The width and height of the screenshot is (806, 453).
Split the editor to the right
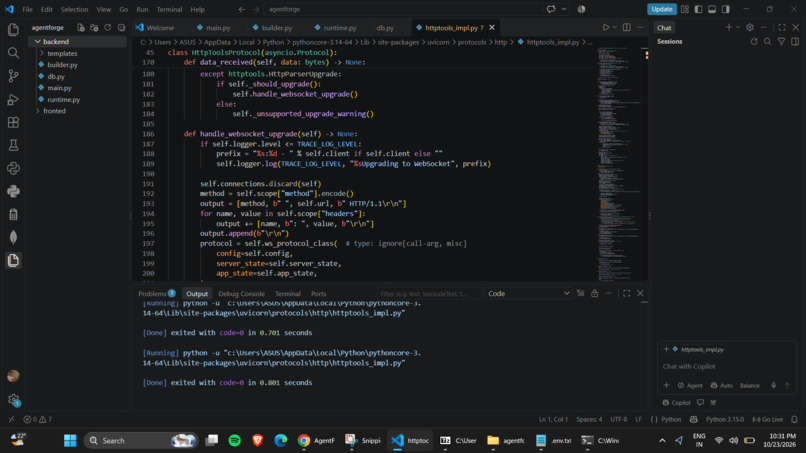[627, 27]
